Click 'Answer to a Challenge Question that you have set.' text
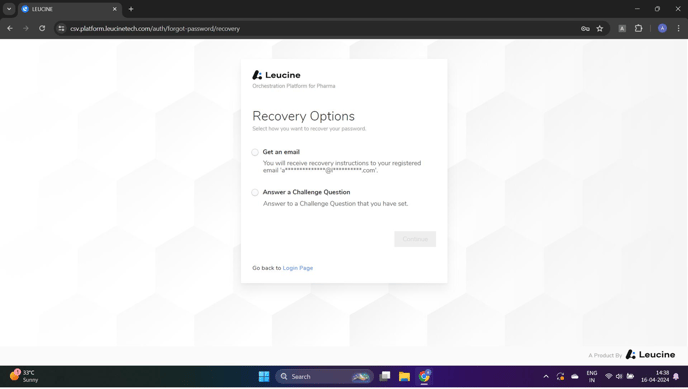Viewport: 688px width, 389px height. 335,204
